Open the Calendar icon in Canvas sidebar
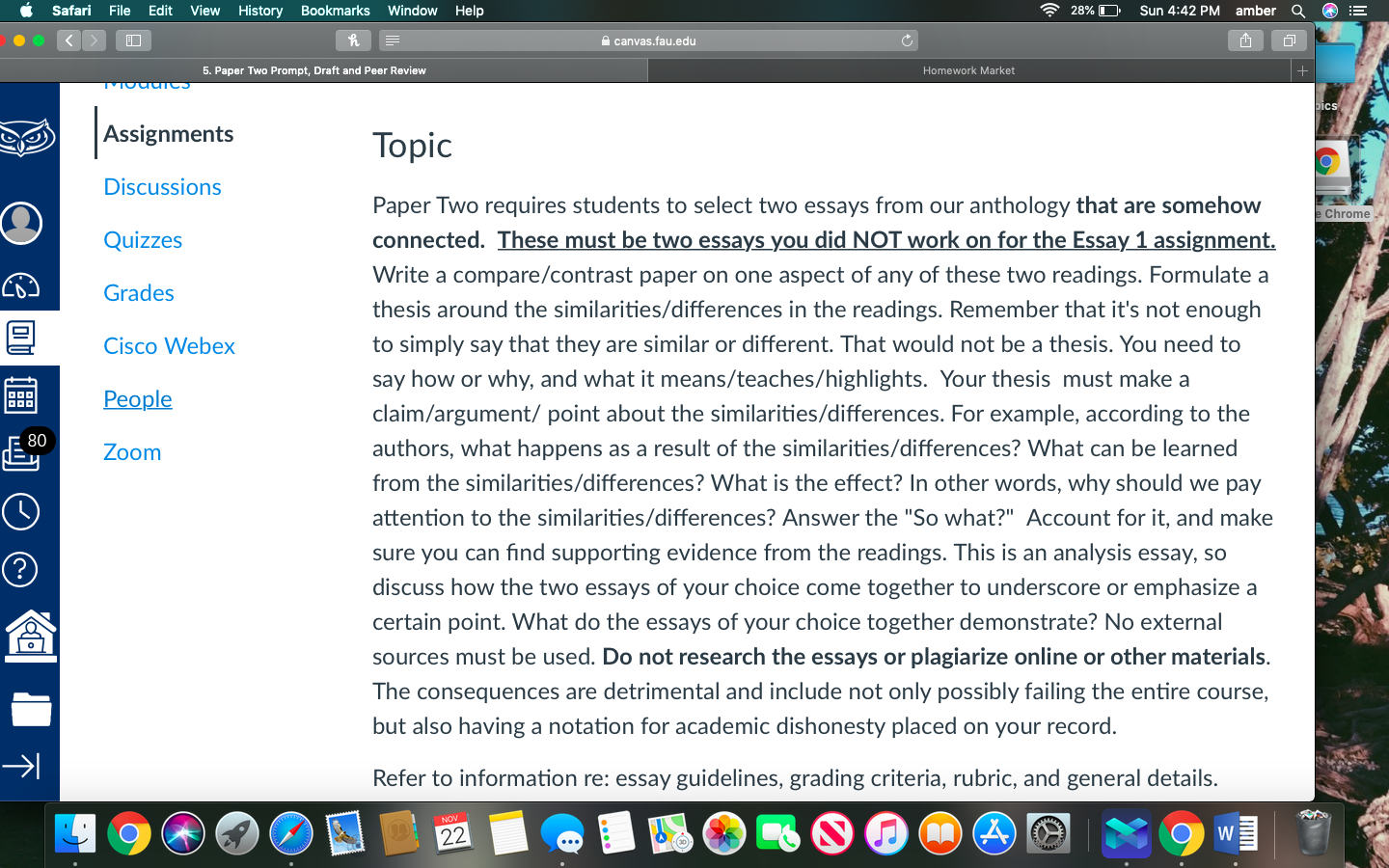The width and height of the screenshot is (1389, 868). (21, 395)
